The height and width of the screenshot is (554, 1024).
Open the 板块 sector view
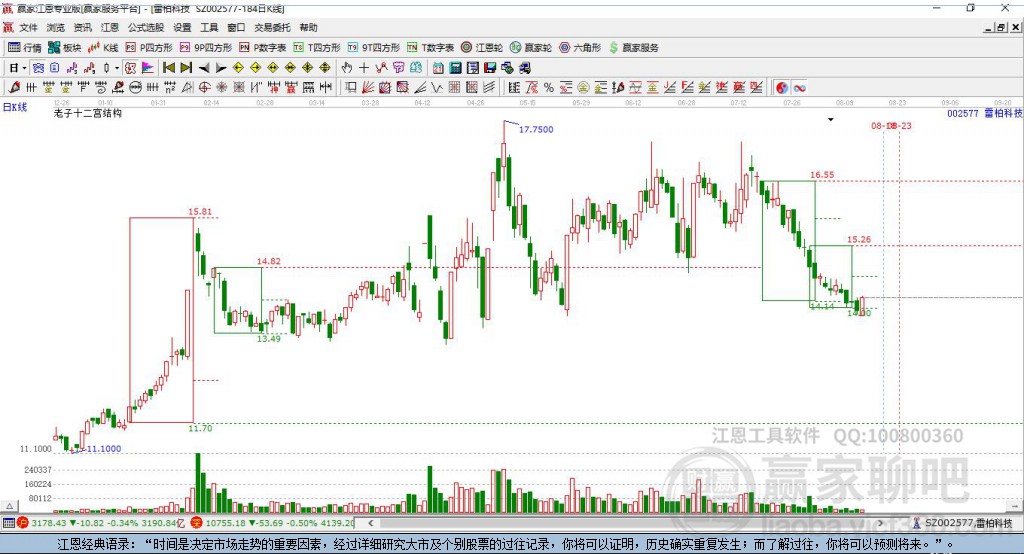point(65,48)
